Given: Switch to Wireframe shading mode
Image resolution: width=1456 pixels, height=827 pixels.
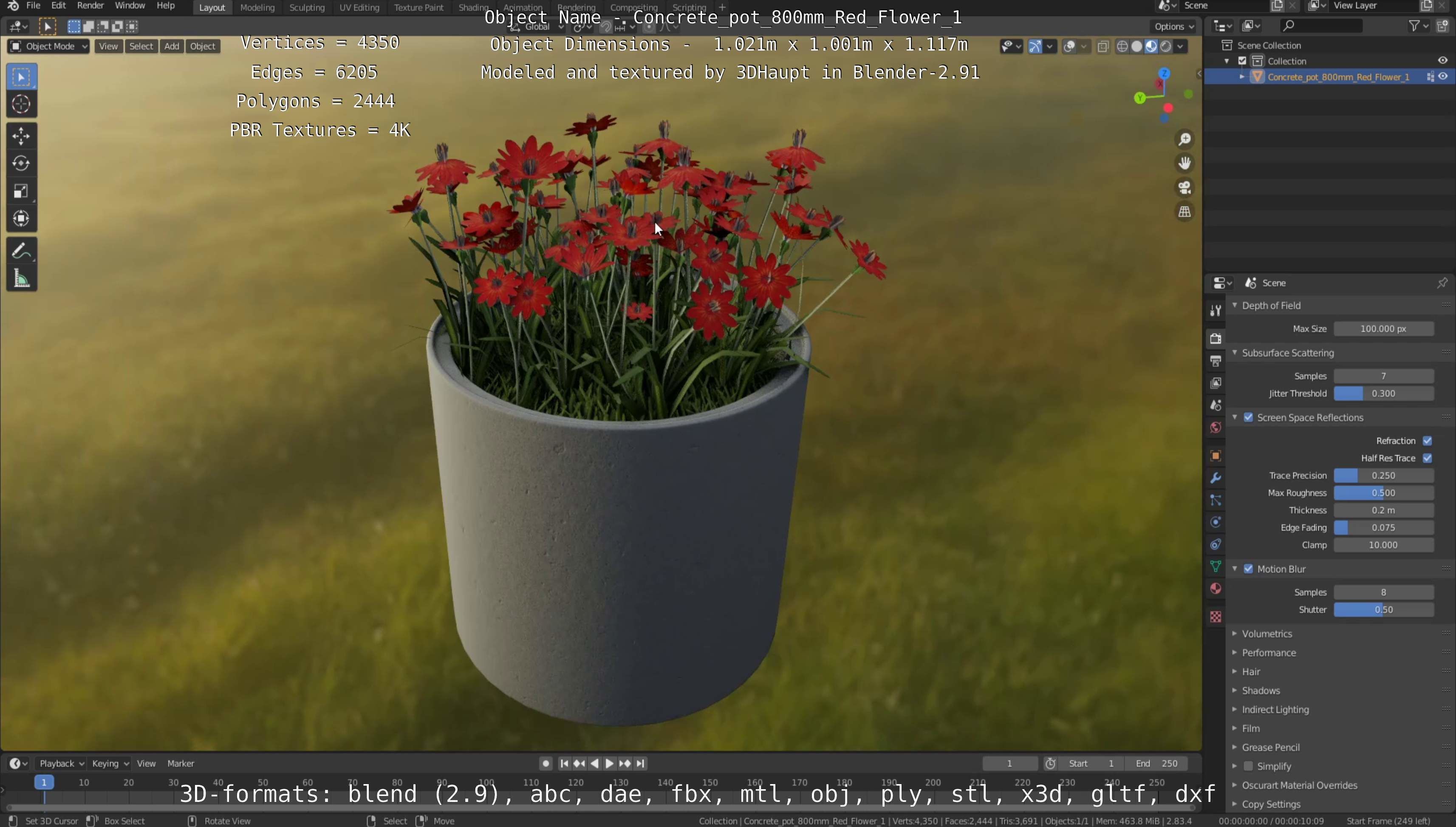Looking at the screenshot, I should [x=1122, y=47].
